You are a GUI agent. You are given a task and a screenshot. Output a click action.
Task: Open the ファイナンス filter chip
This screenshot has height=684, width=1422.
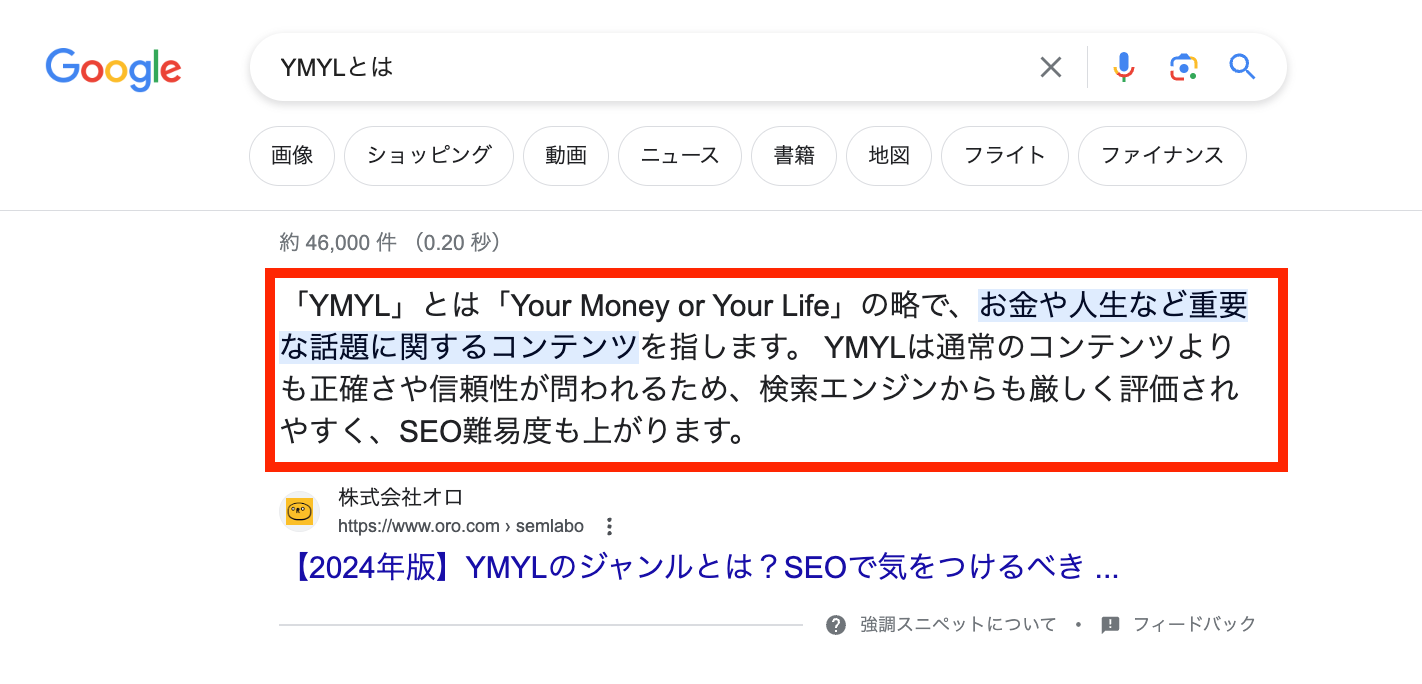click(x=1162, y=156)
